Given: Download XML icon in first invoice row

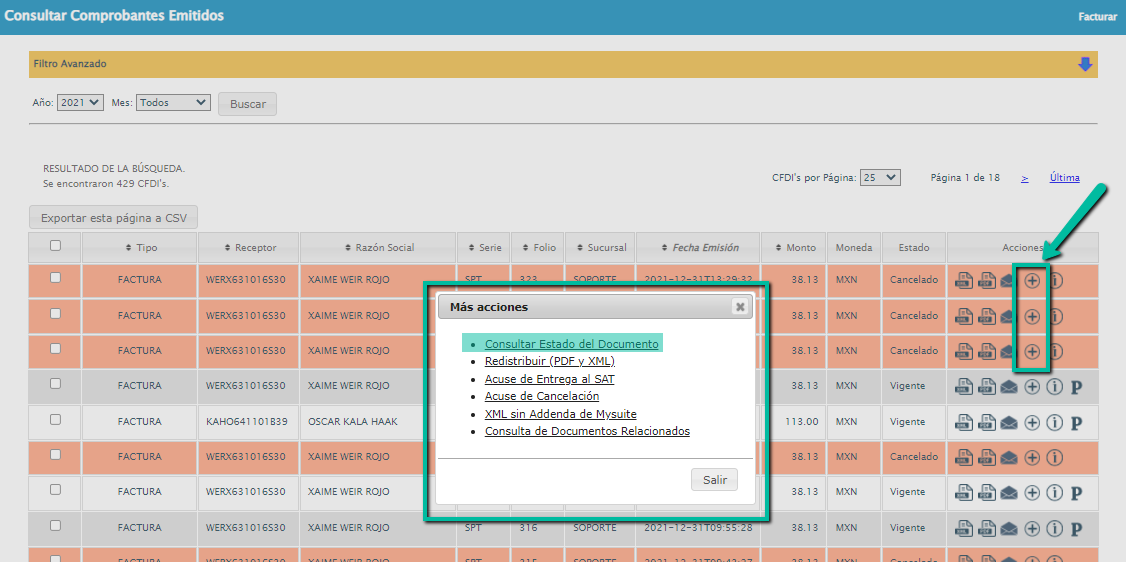Looking at the screenshot, I should coord(963,281).
